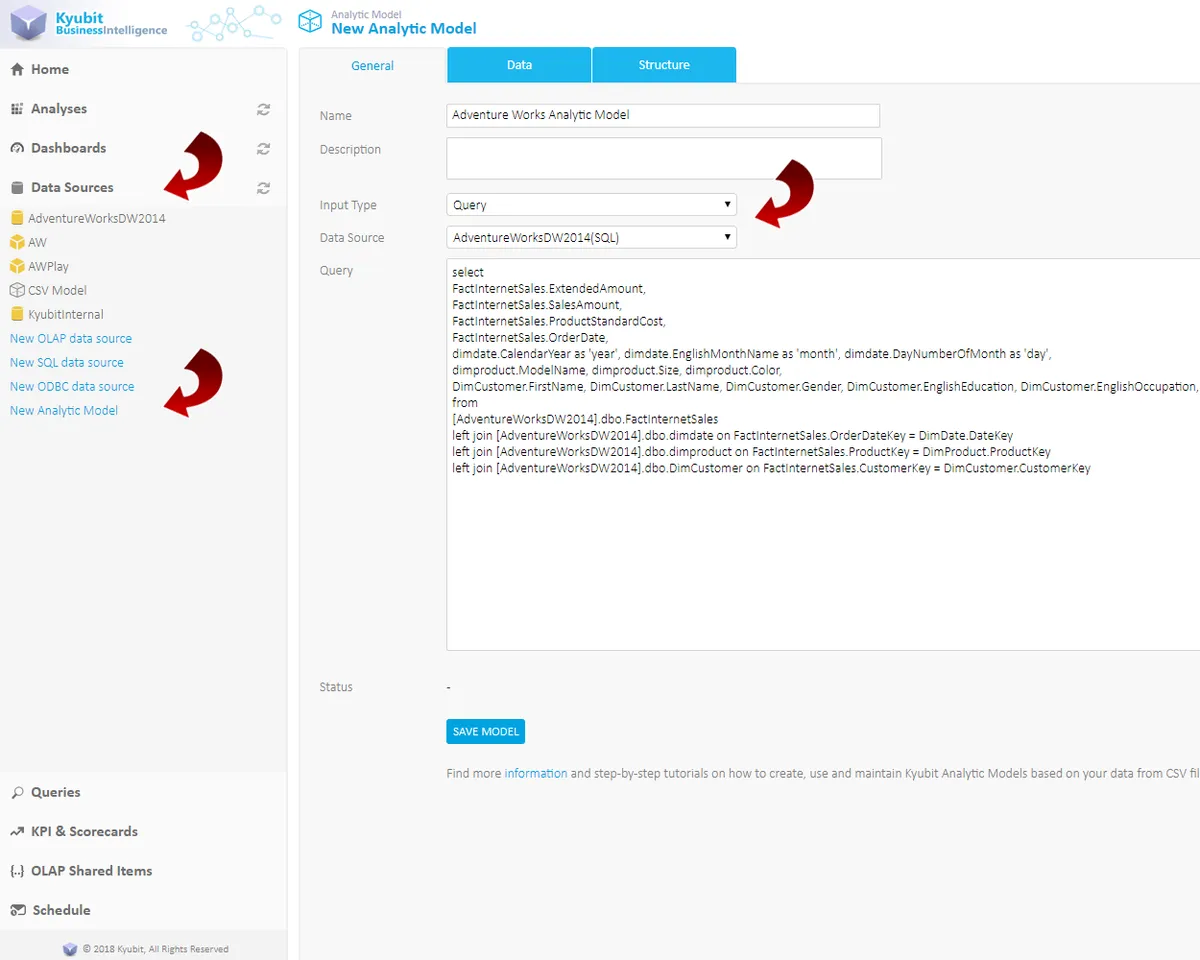This screenshot has width=1200, height=960.
Task: Click the CSV Model cube icon
Action: click(17, 290)
